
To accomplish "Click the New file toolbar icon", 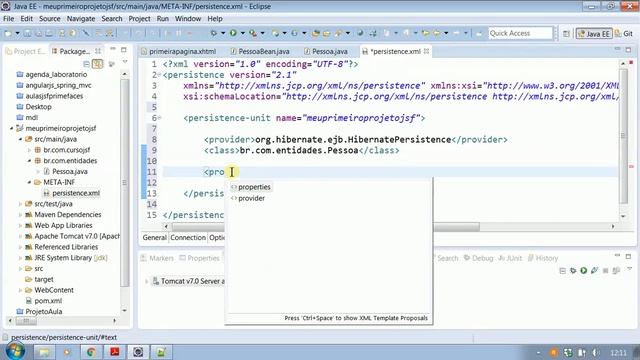I will [8, 33].
